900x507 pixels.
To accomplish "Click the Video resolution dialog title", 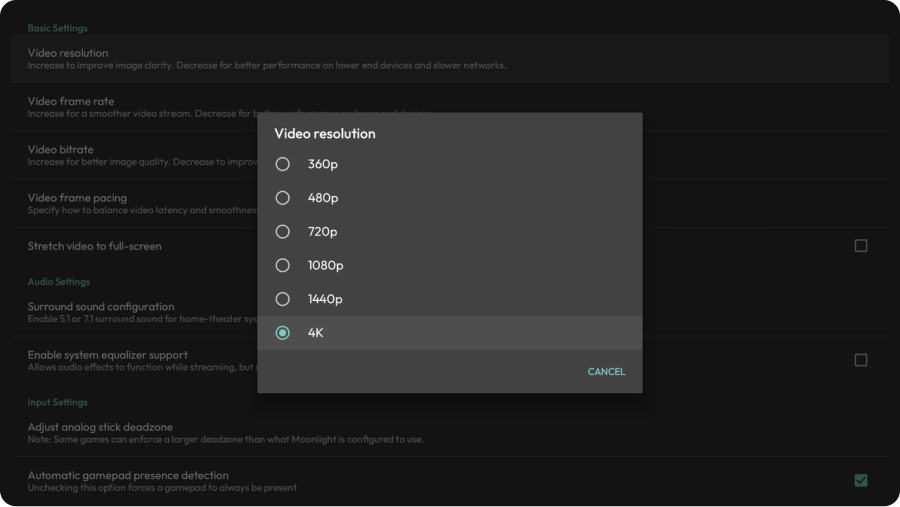I will coord(325,134).
